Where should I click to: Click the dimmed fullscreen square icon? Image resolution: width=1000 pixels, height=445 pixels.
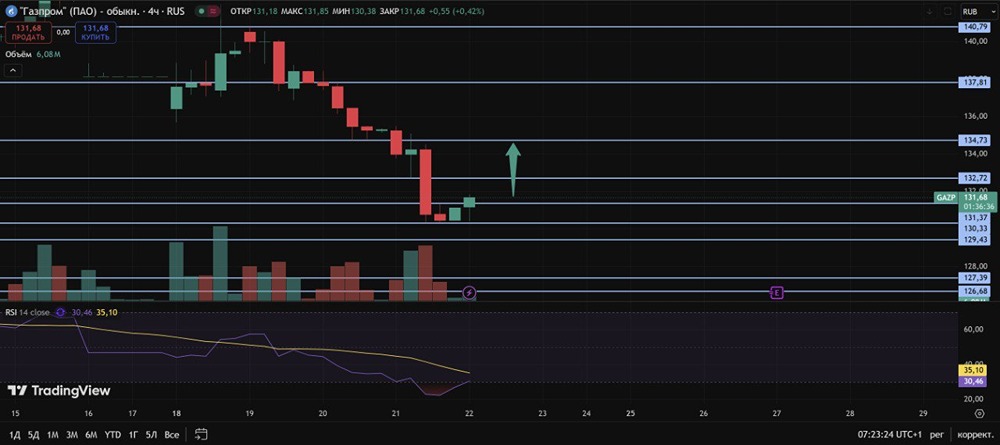point(948,11)
